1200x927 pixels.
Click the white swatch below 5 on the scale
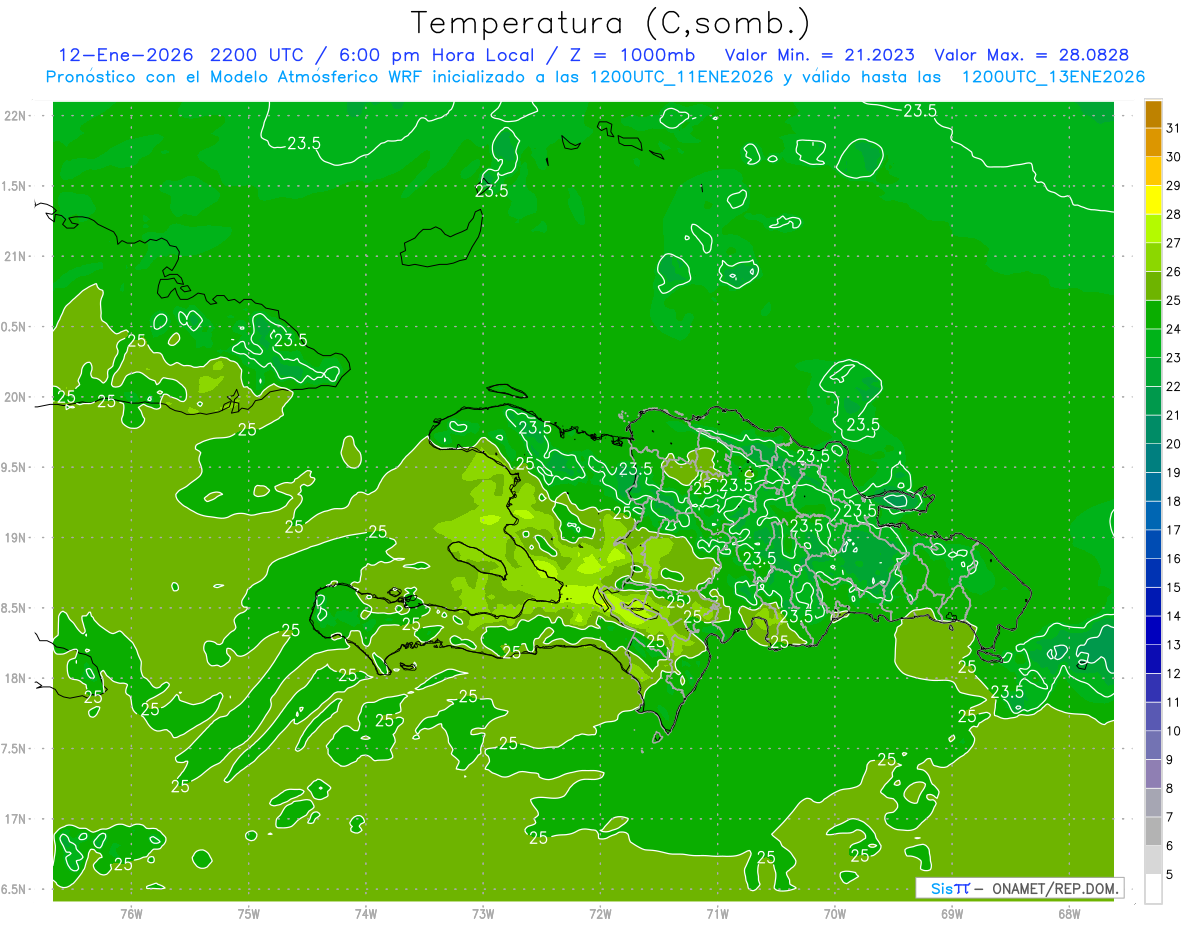(x=1153, y=889)
